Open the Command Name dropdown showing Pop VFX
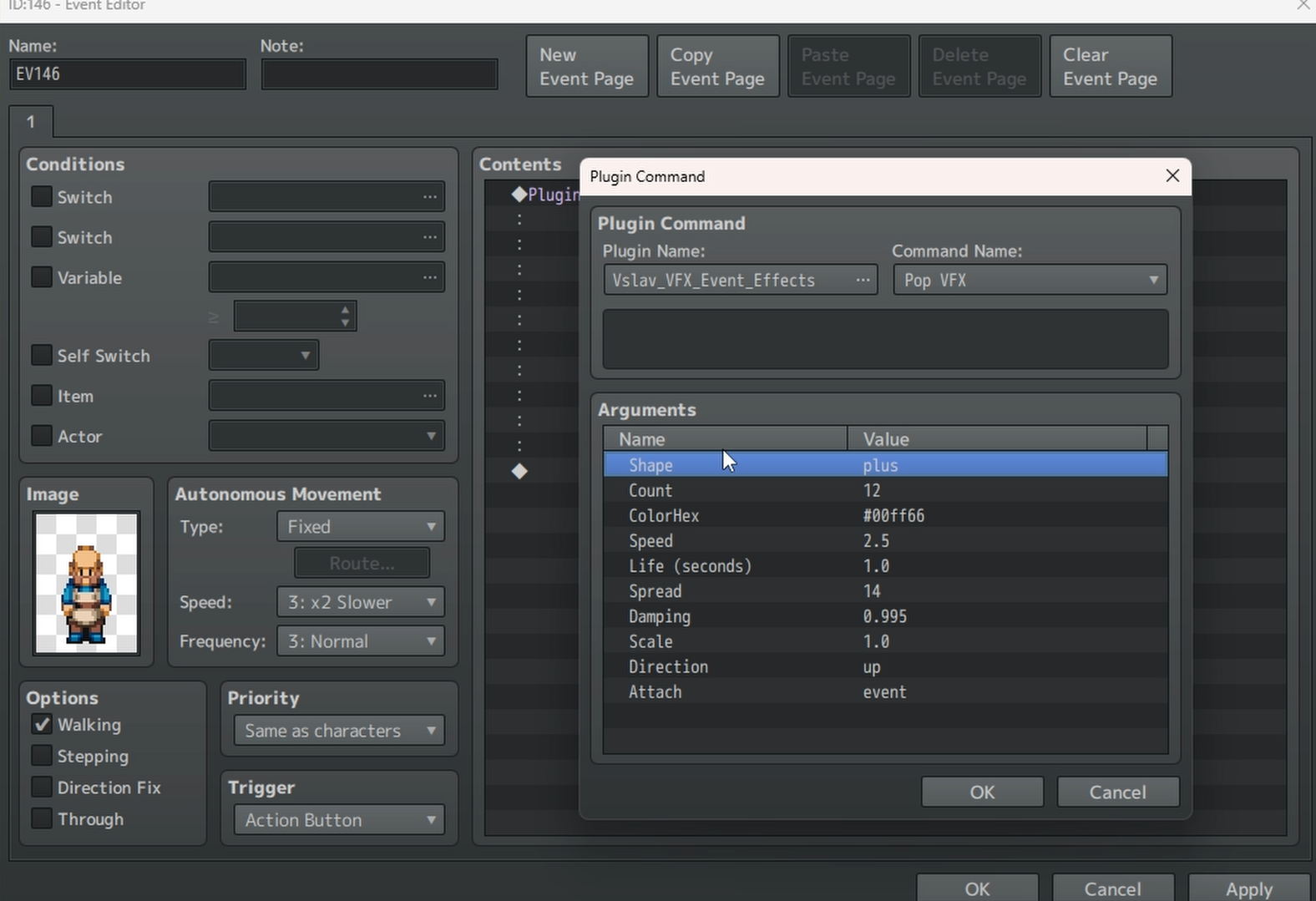The image size is (1316, 901). coord(1030,280)
